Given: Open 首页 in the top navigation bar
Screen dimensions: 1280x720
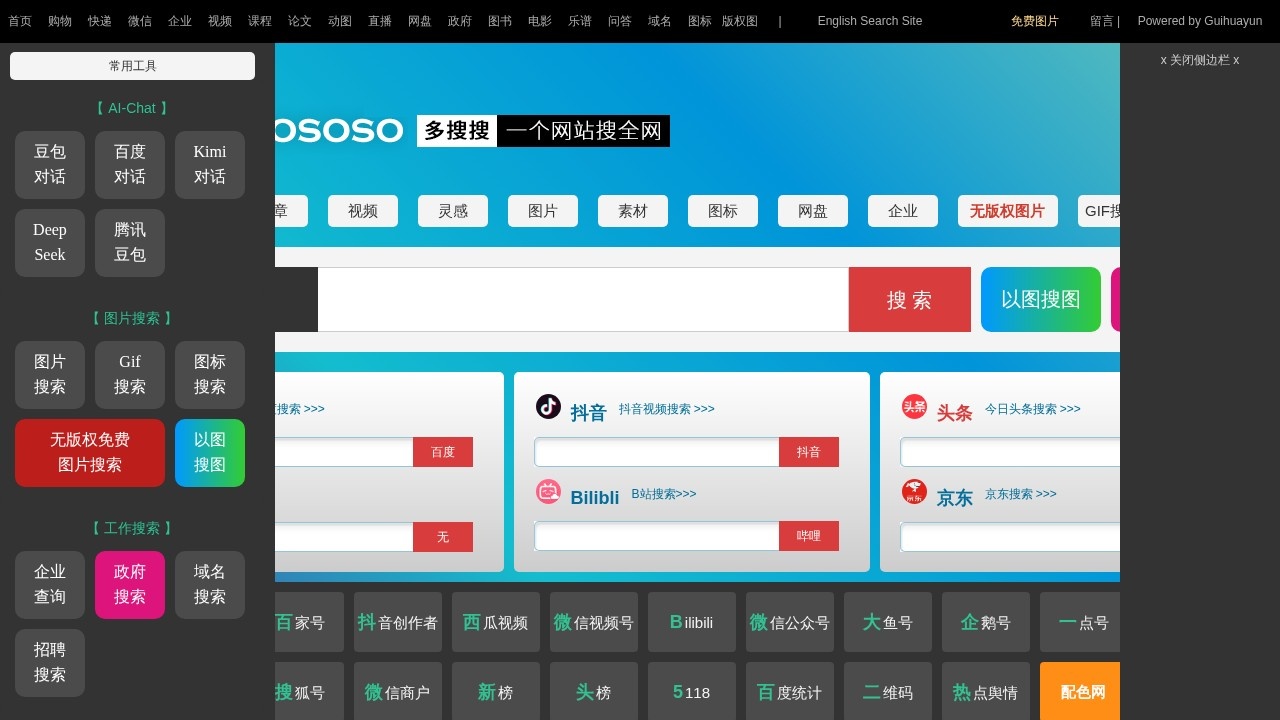Looking at the screenshot, I should point(20,21).
